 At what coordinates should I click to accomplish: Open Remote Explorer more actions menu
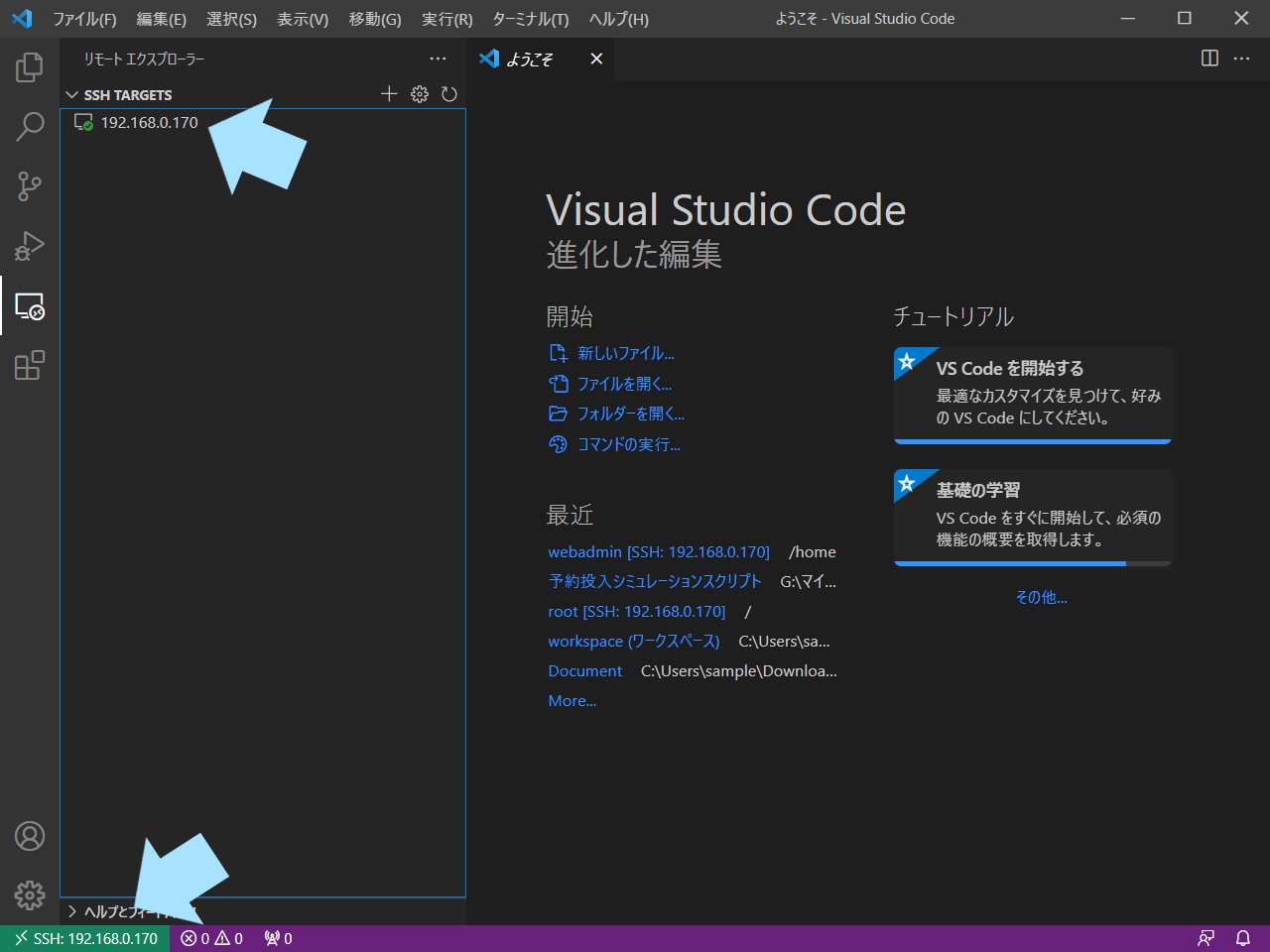pos(438,59)
